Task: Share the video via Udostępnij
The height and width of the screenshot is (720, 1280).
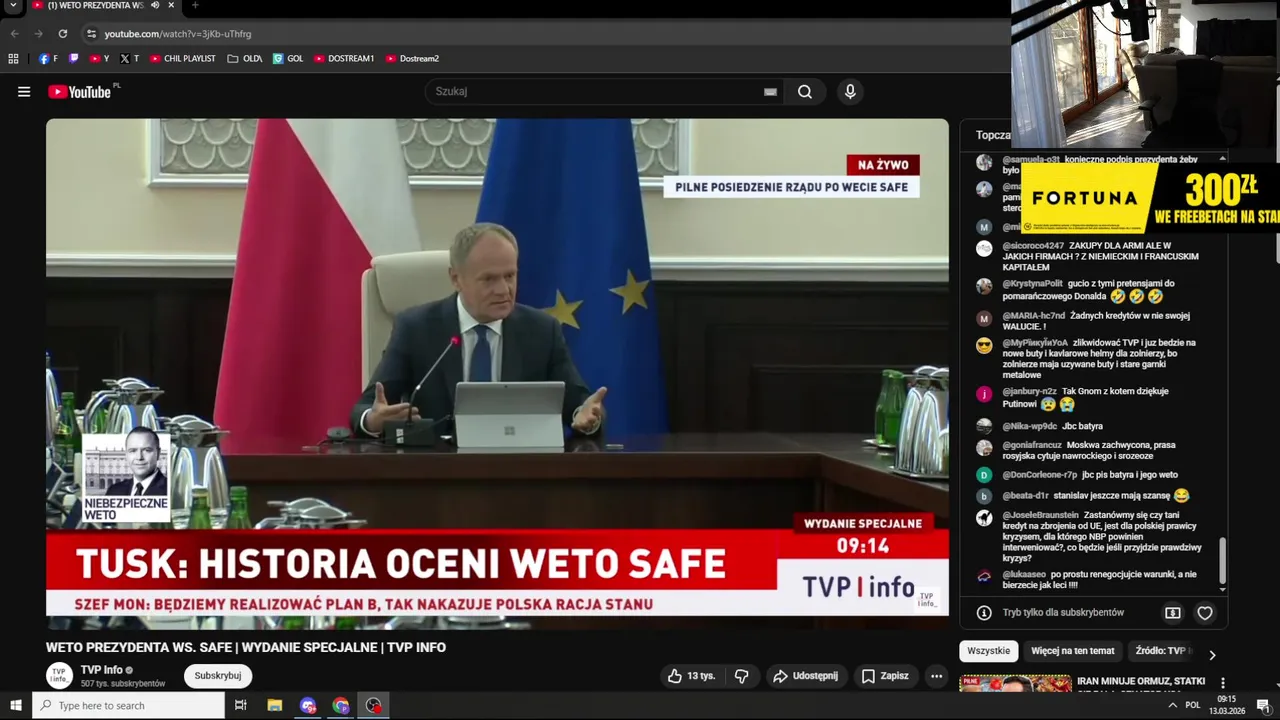Action: 805,676
